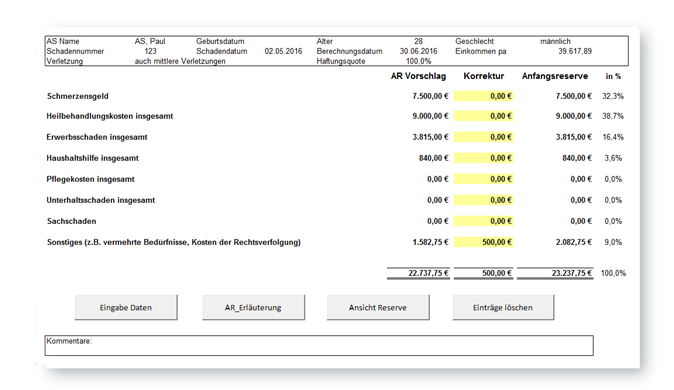Screen dimensions: 674x390
Task: Click Geschlecht value männlich
Action: [555, 41]
